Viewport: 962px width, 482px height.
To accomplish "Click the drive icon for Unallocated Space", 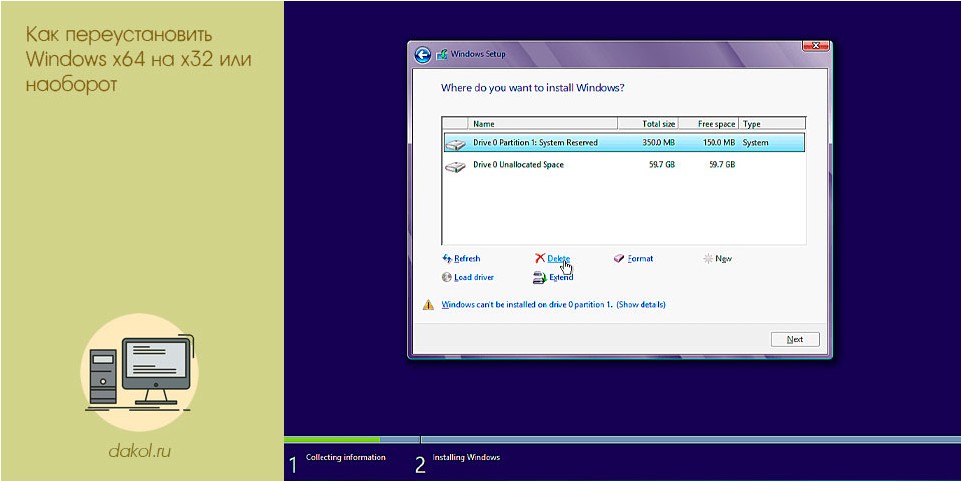I will (x=455, y=166).
